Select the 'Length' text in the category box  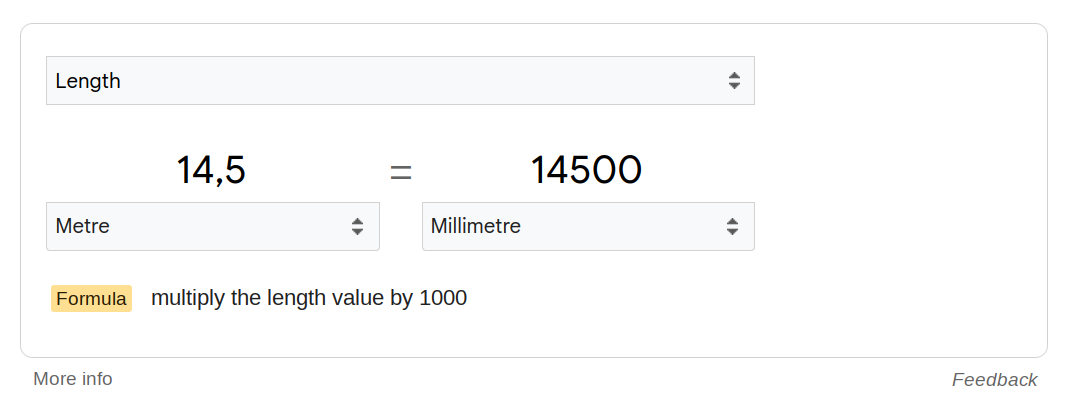(88, 81)
